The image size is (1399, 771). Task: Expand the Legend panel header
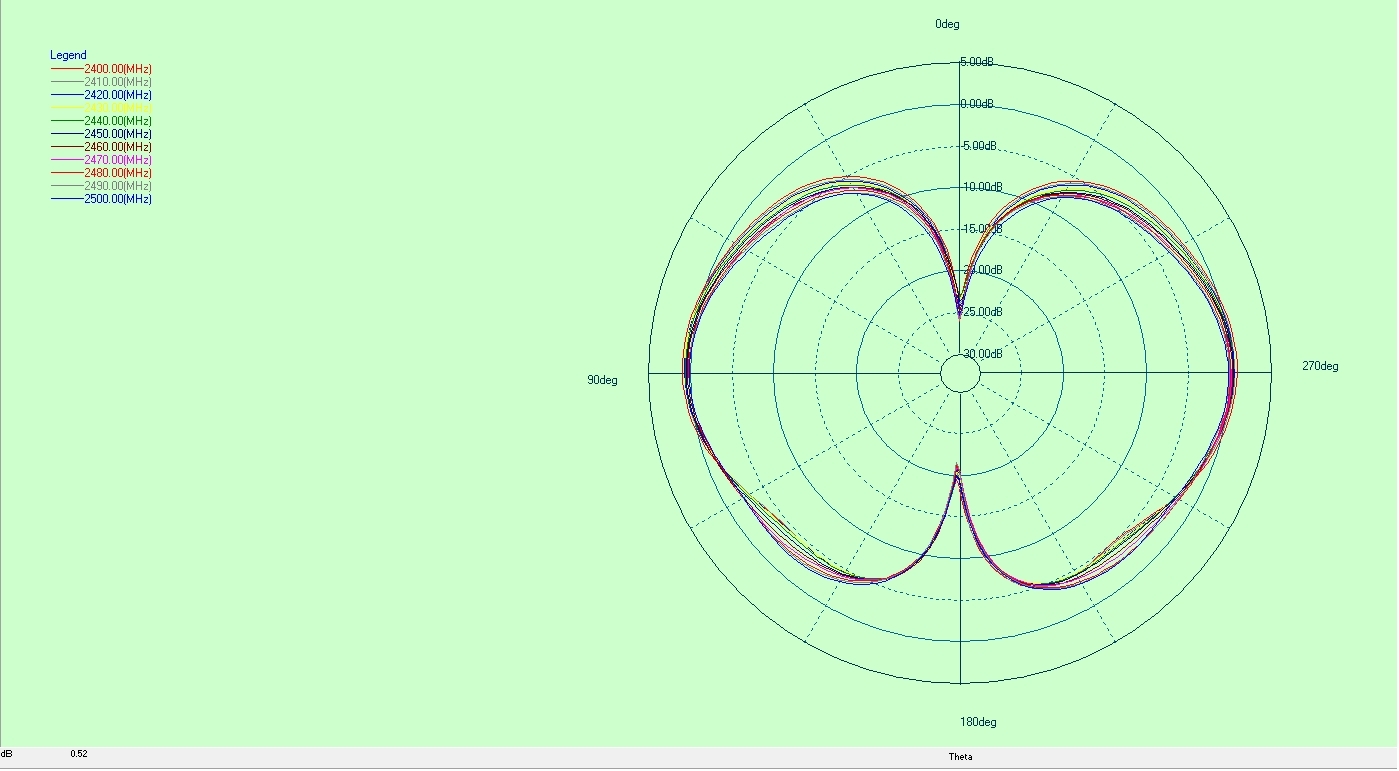(x=67, y=55)
